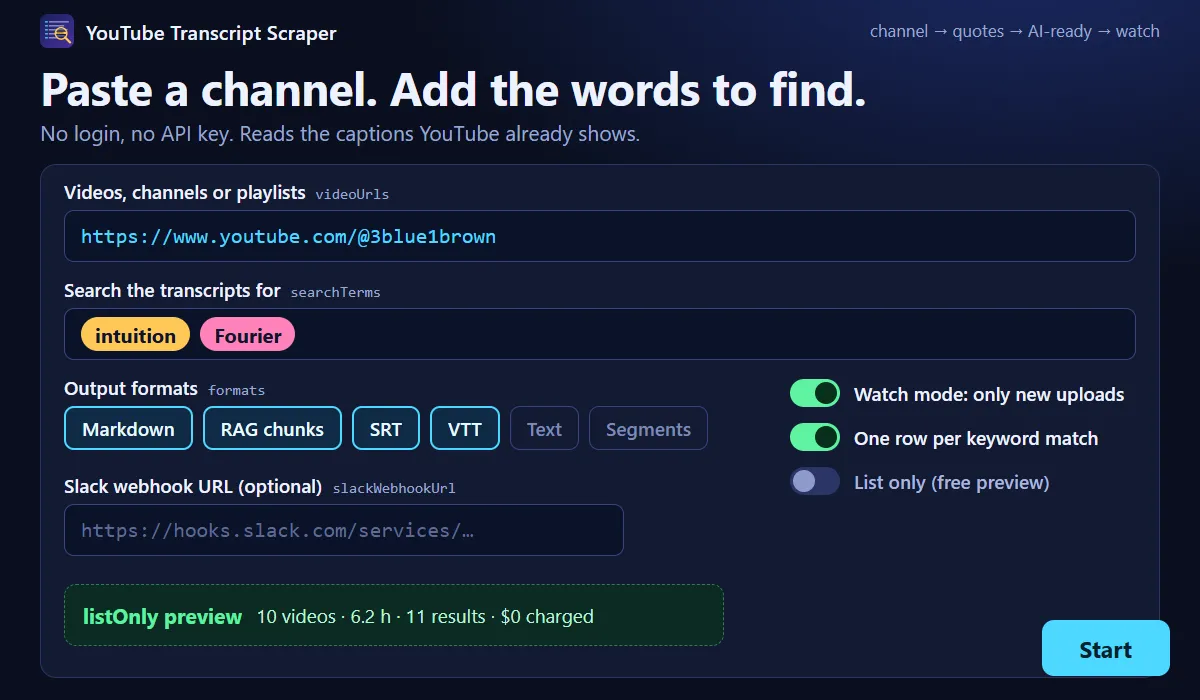Click the 'YouTube Transcript Scraper' title text
The height and width of the screenshot is (700, 1200).
[x=211, y=33]
